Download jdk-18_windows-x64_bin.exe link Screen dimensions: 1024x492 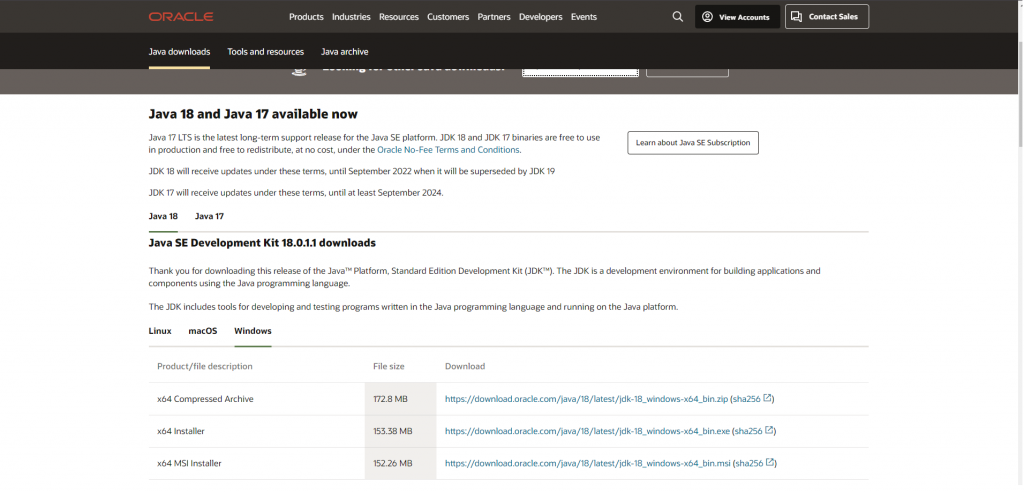pos(588,431)
